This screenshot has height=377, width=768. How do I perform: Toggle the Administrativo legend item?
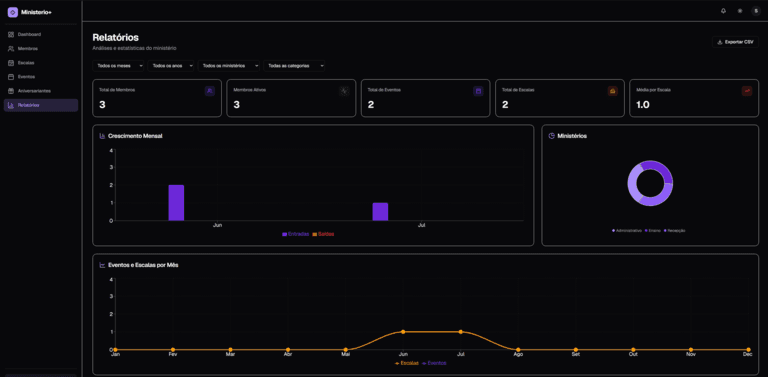tap(627, 231)
